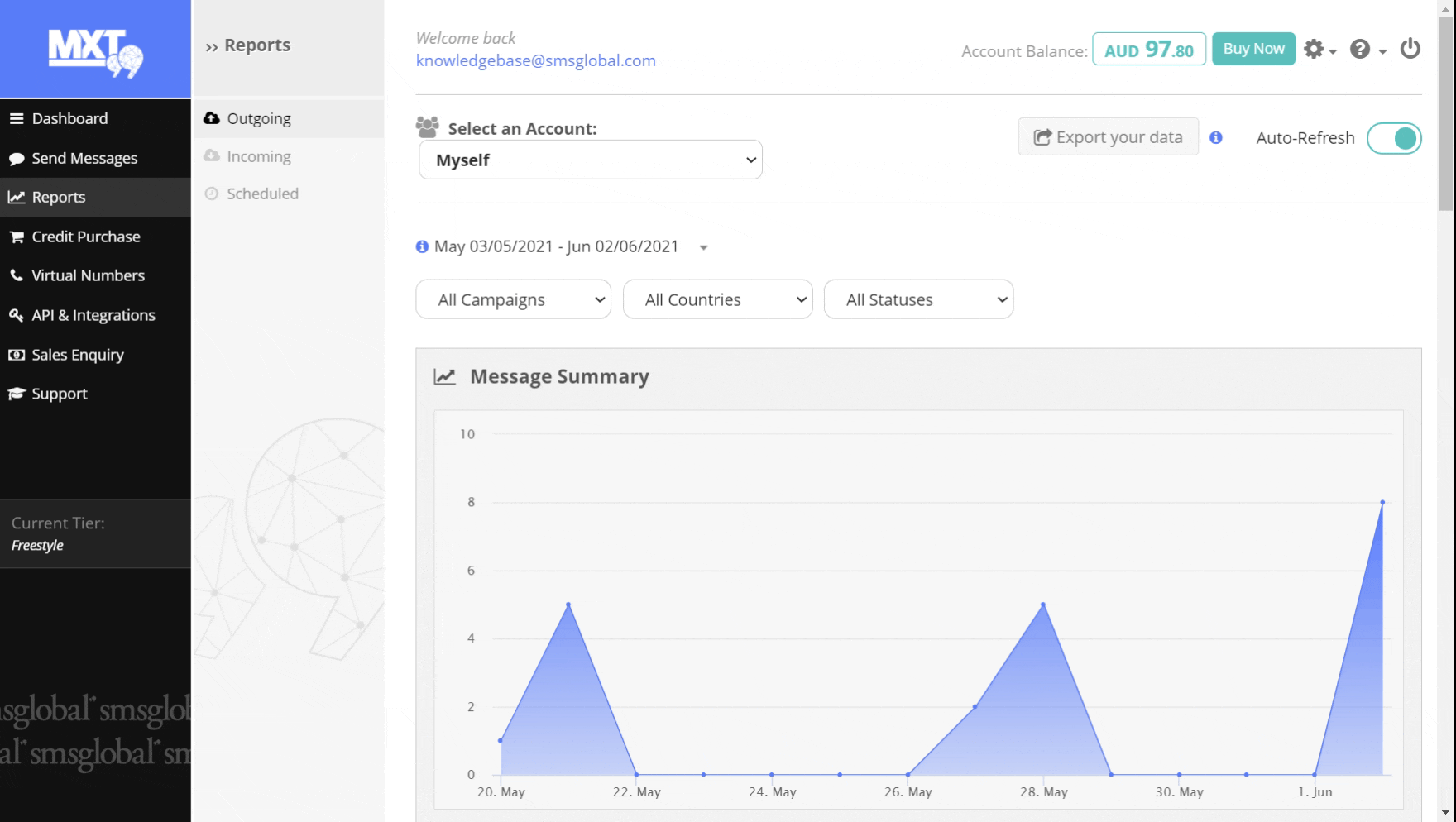Click the knowledgebase@smsglobal.com email link
This screenshot has height=822, width=1456.
535,60
